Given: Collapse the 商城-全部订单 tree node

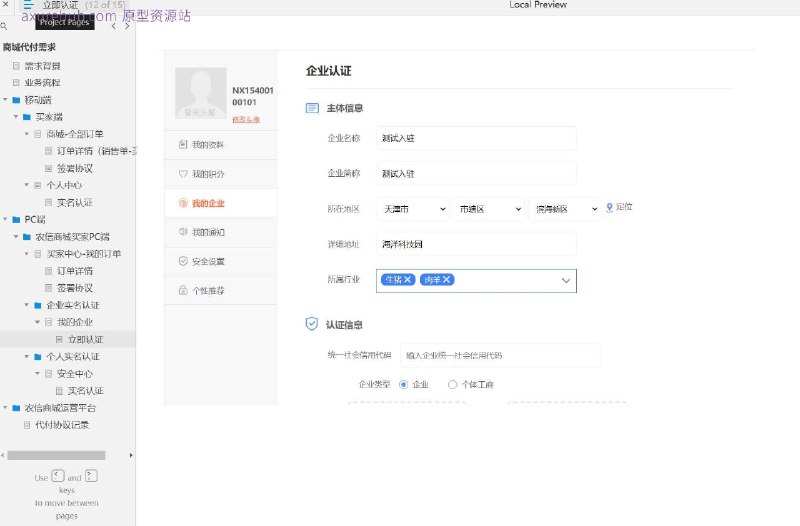Looking at the screenshot, I should 27,134.
